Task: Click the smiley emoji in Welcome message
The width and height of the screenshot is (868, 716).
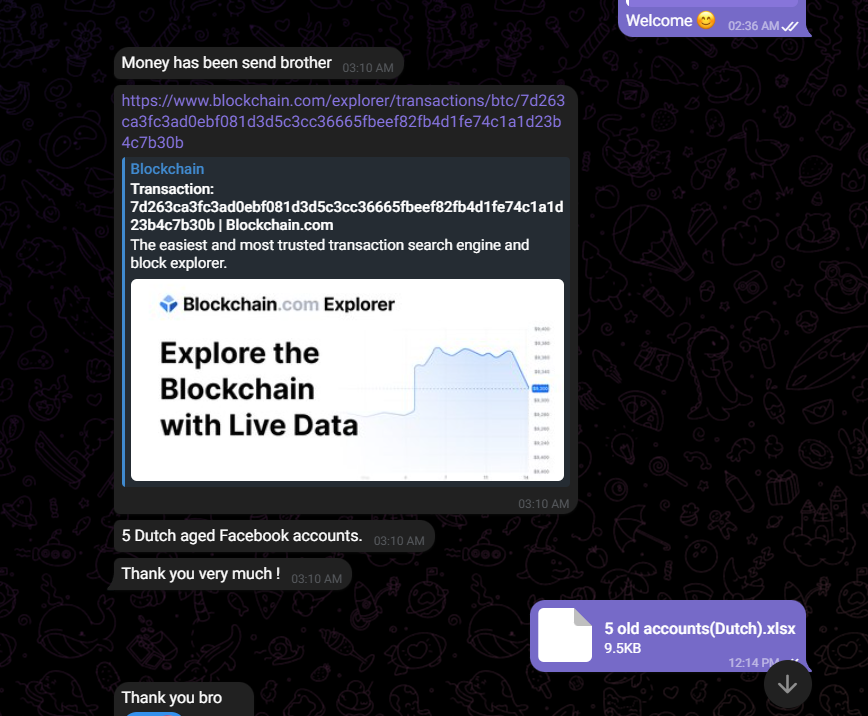Action: pyautogui.click(x=706, y=20)
